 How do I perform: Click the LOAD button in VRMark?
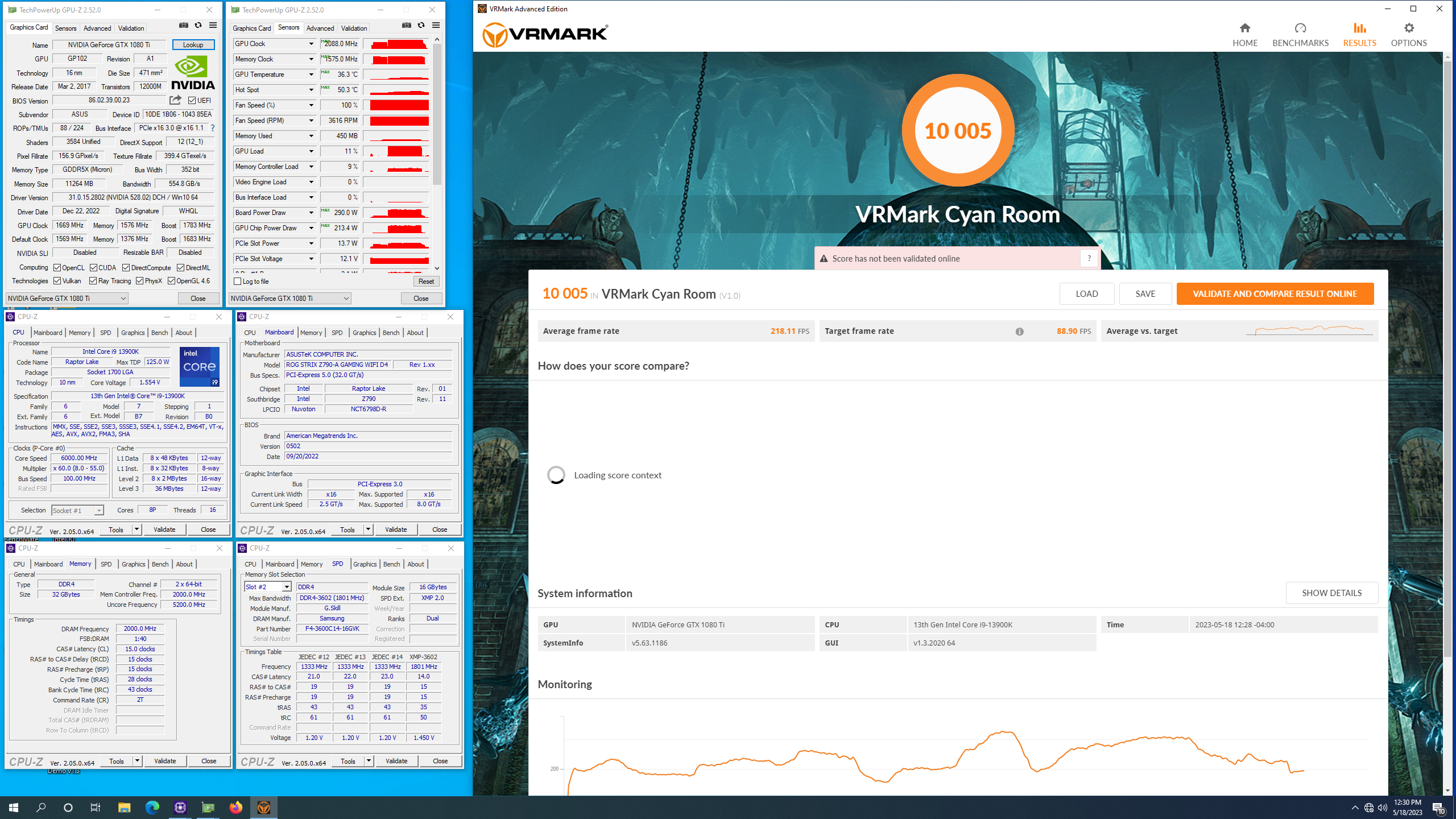pyautogui.click(x=1086, y=294)
